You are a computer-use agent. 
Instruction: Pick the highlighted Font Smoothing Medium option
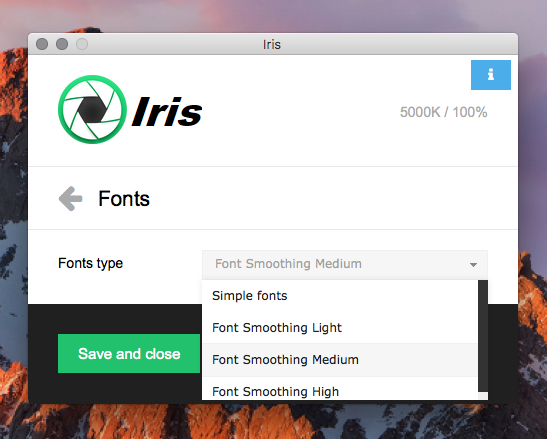point(339,359)
